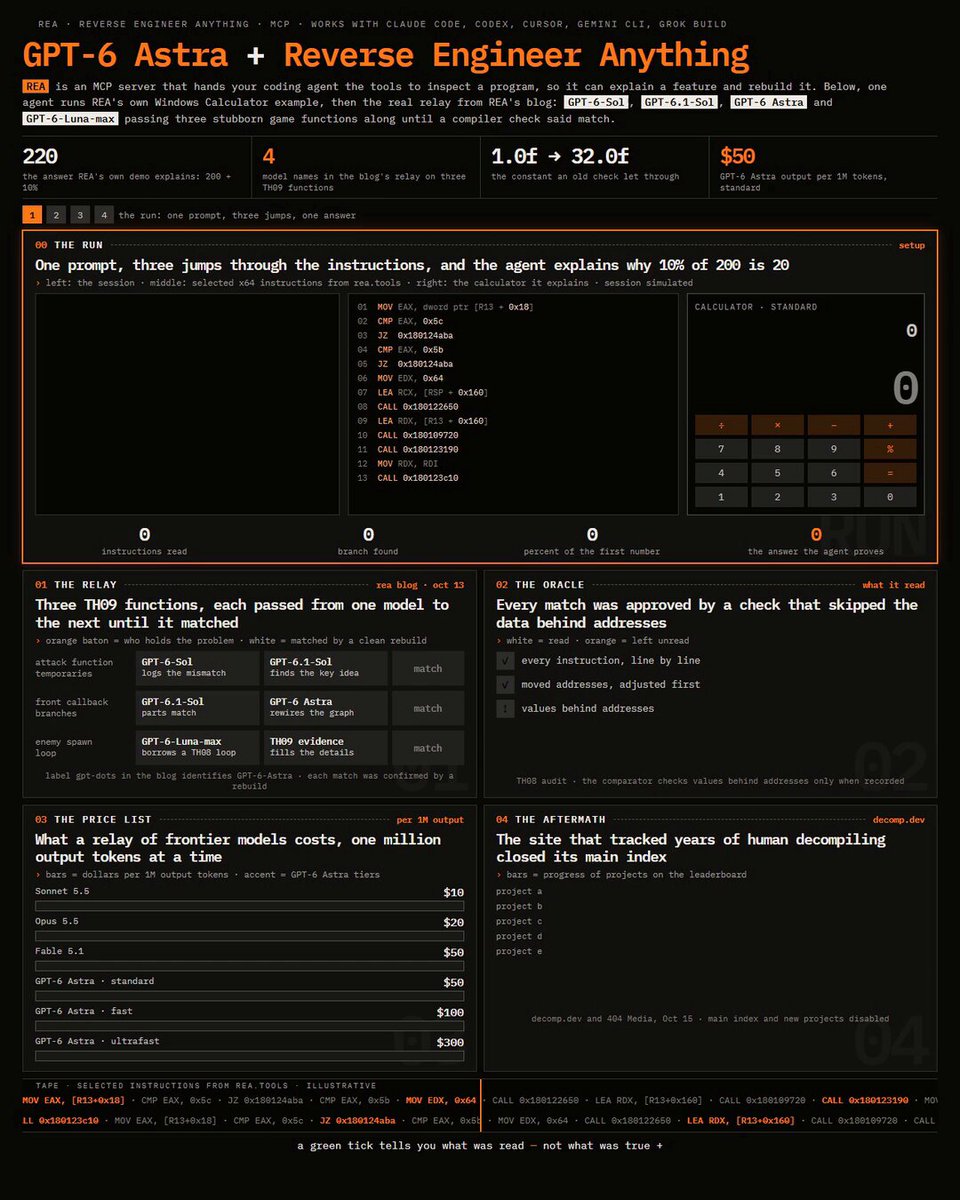Click the 'setup' tag in The Run panel
Screen dimensions: 960x1200
pos(912,245)
